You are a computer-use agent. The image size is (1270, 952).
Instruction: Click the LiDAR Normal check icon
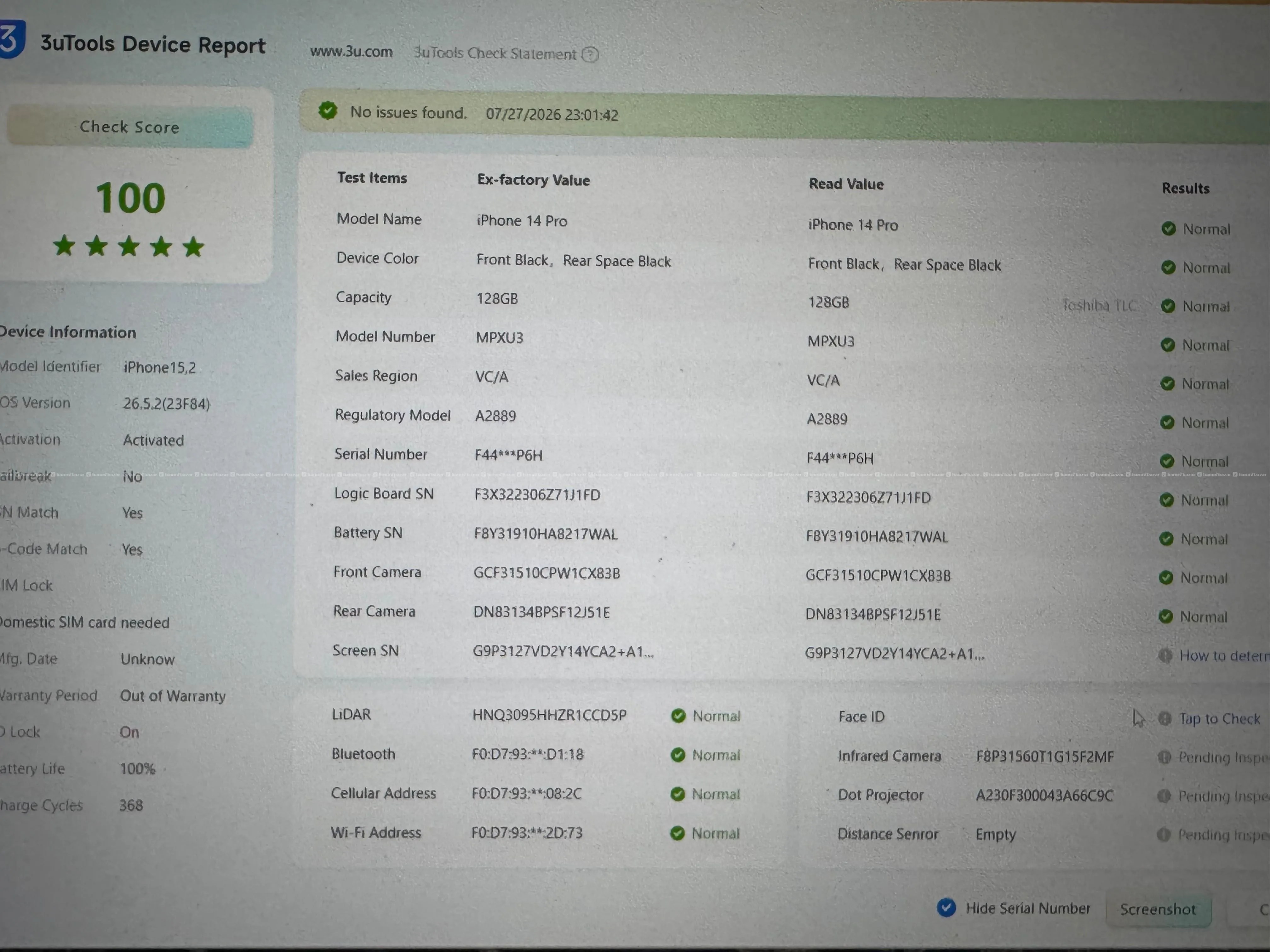[679, 715]
